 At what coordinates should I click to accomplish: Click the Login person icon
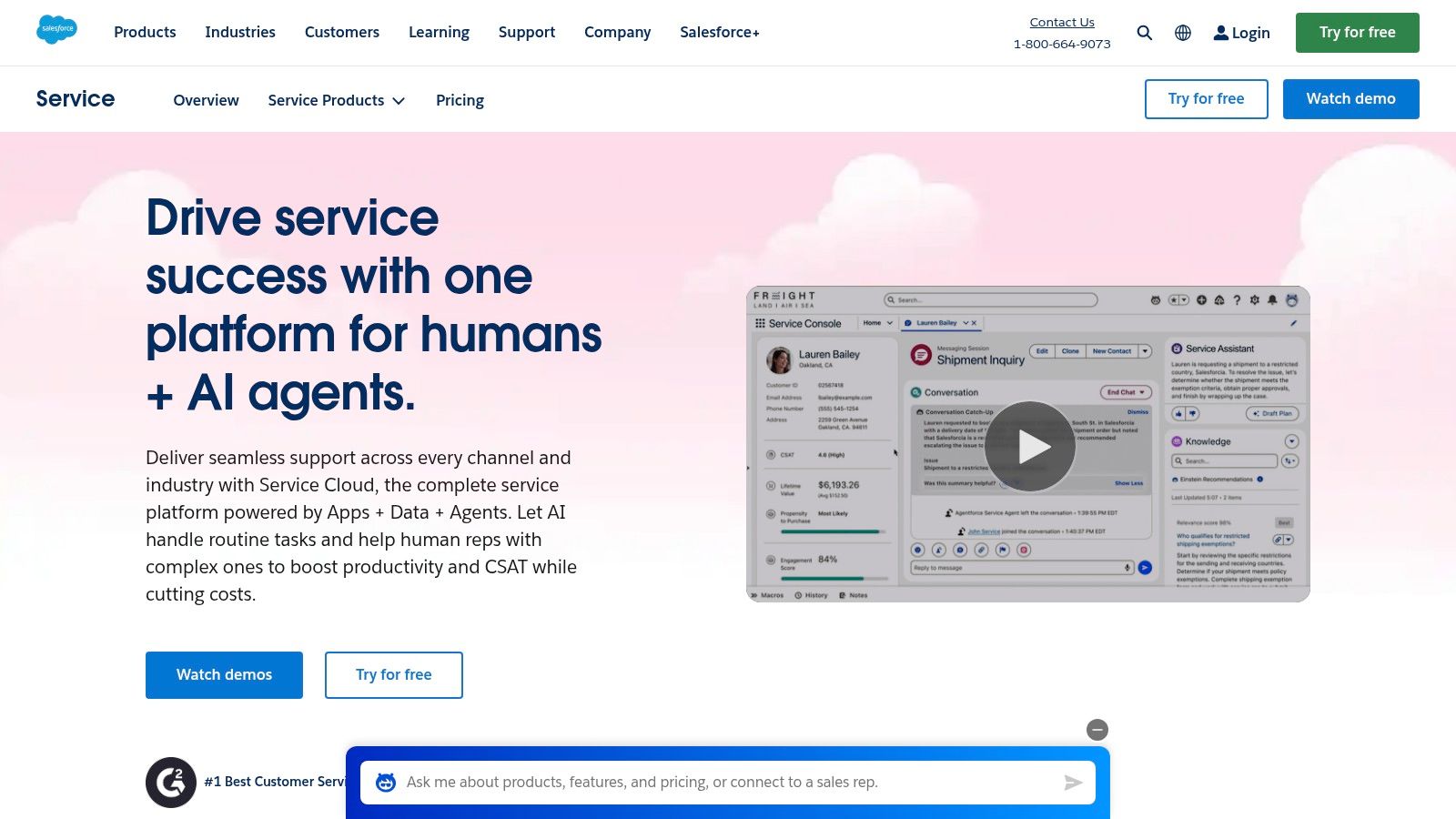point(1221,33)
